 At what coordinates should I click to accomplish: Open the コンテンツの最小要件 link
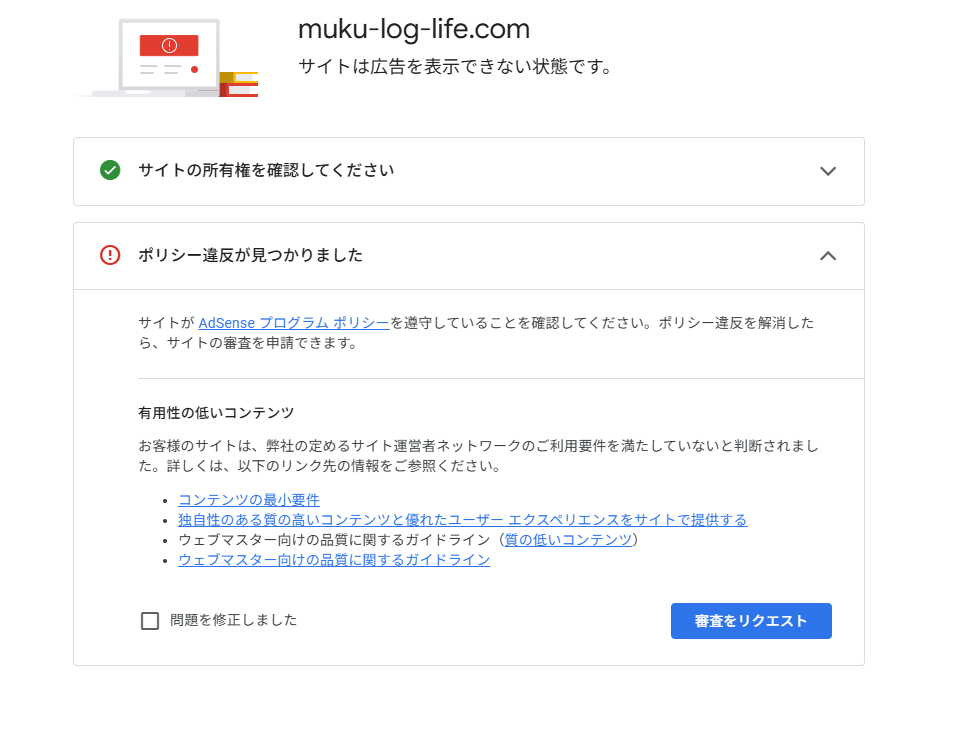(247, 500)
